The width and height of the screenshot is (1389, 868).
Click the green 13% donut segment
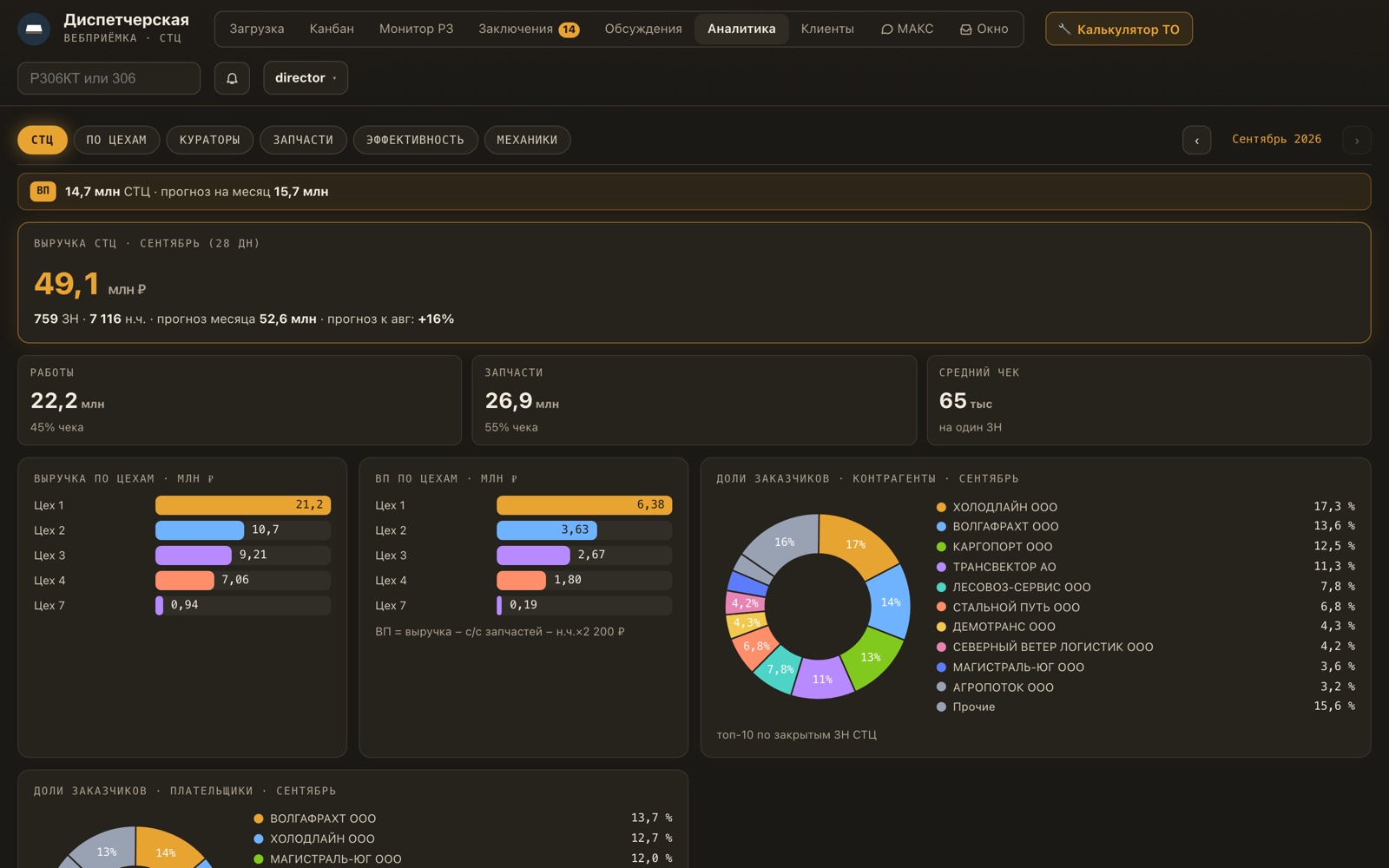pos(870,657)
